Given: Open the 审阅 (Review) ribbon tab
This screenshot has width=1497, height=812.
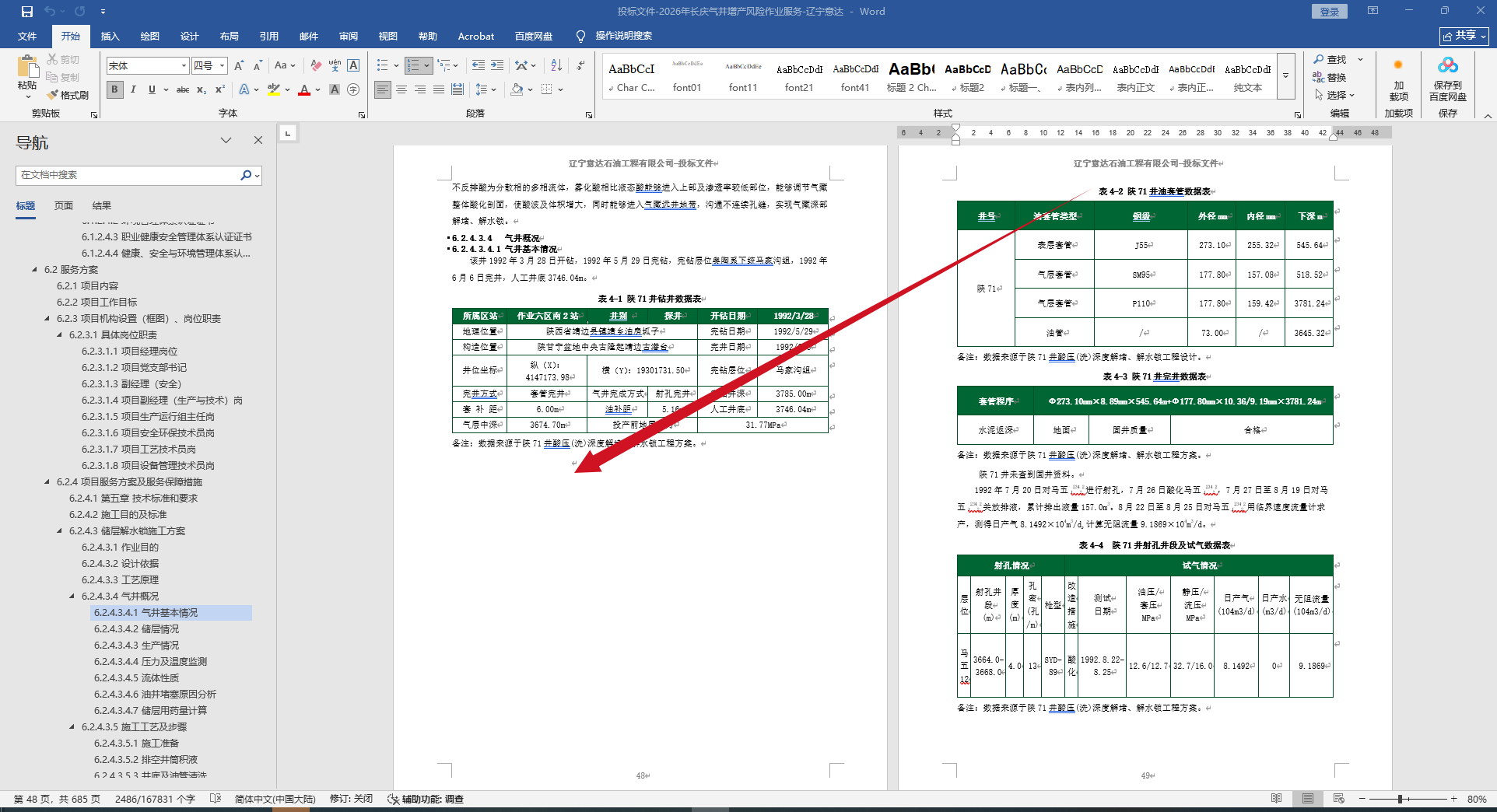Looking at the screenshot, I should pyautogui.click(x=349, y=36).
